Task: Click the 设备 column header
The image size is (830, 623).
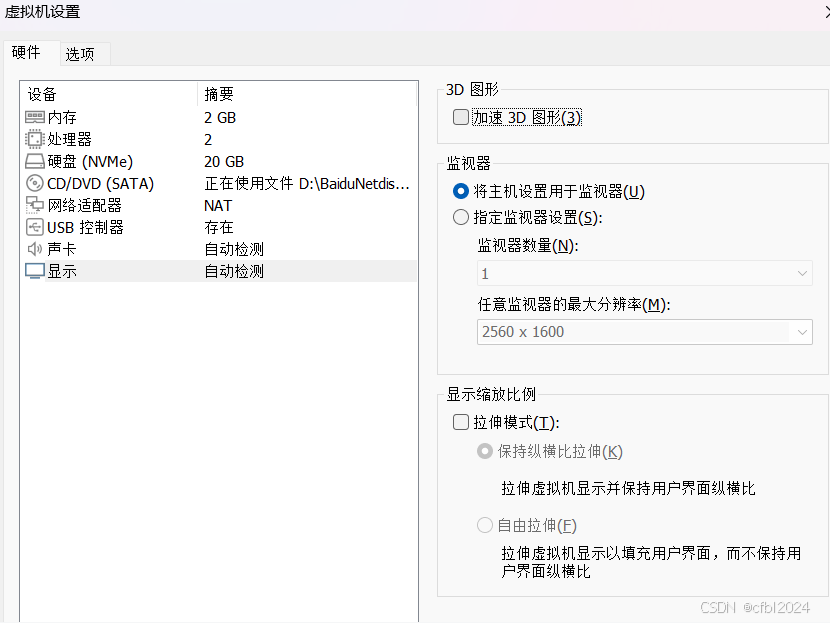Action: coord(109,94)
